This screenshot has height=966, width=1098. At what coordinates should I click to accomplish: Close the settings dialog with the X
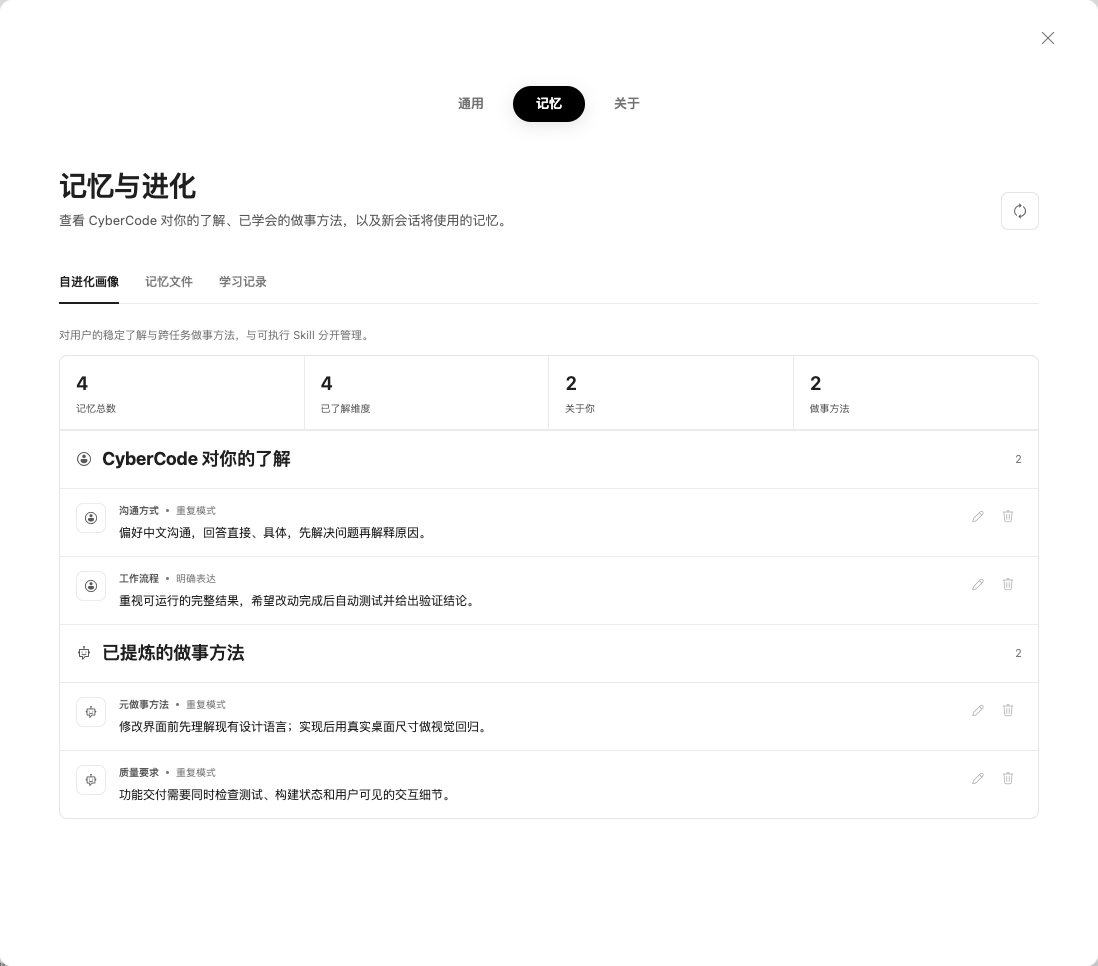point(1048,38)
